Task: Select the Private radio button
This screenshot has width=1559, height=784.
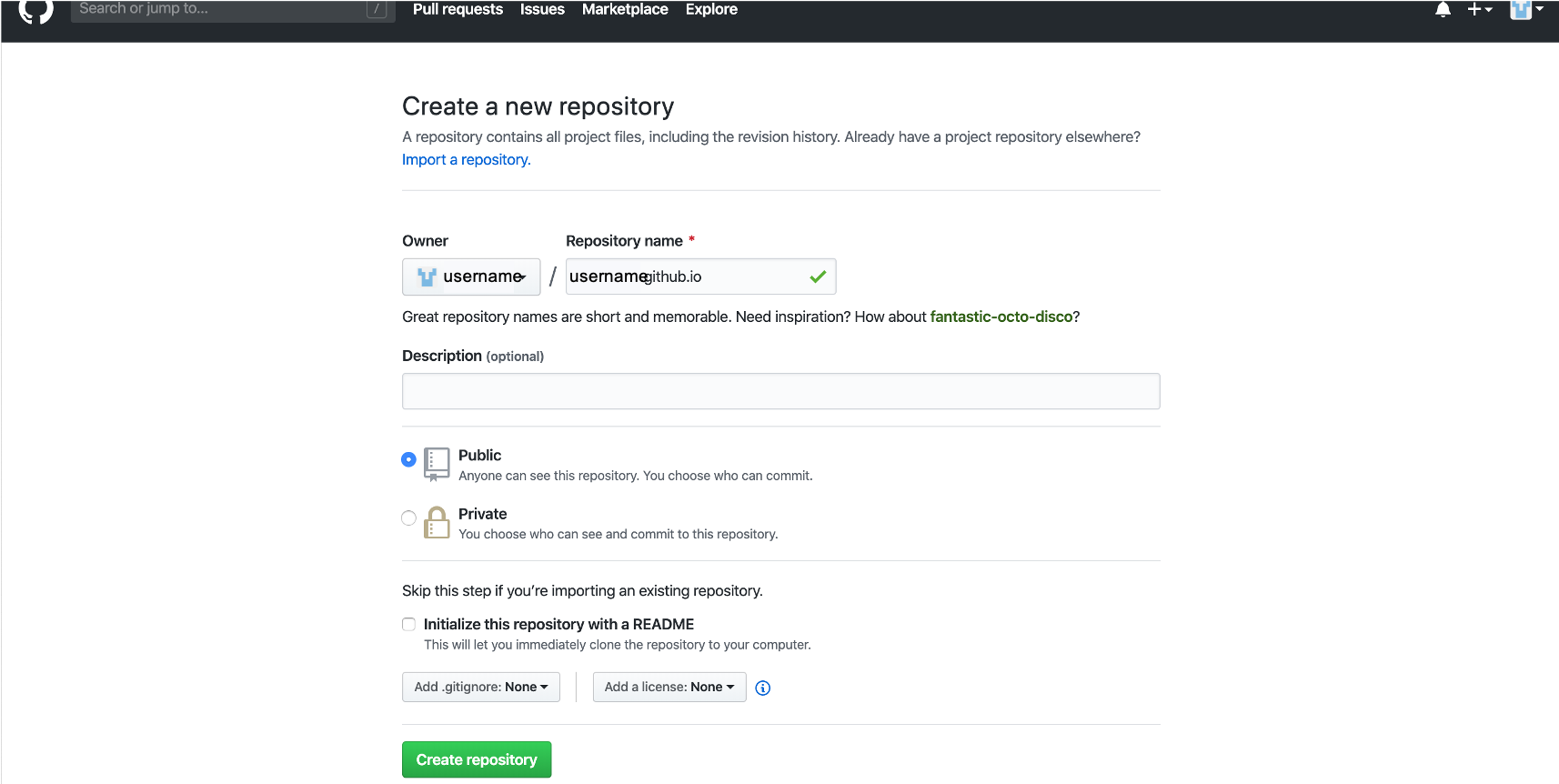Action: click(x=409, y=518)
